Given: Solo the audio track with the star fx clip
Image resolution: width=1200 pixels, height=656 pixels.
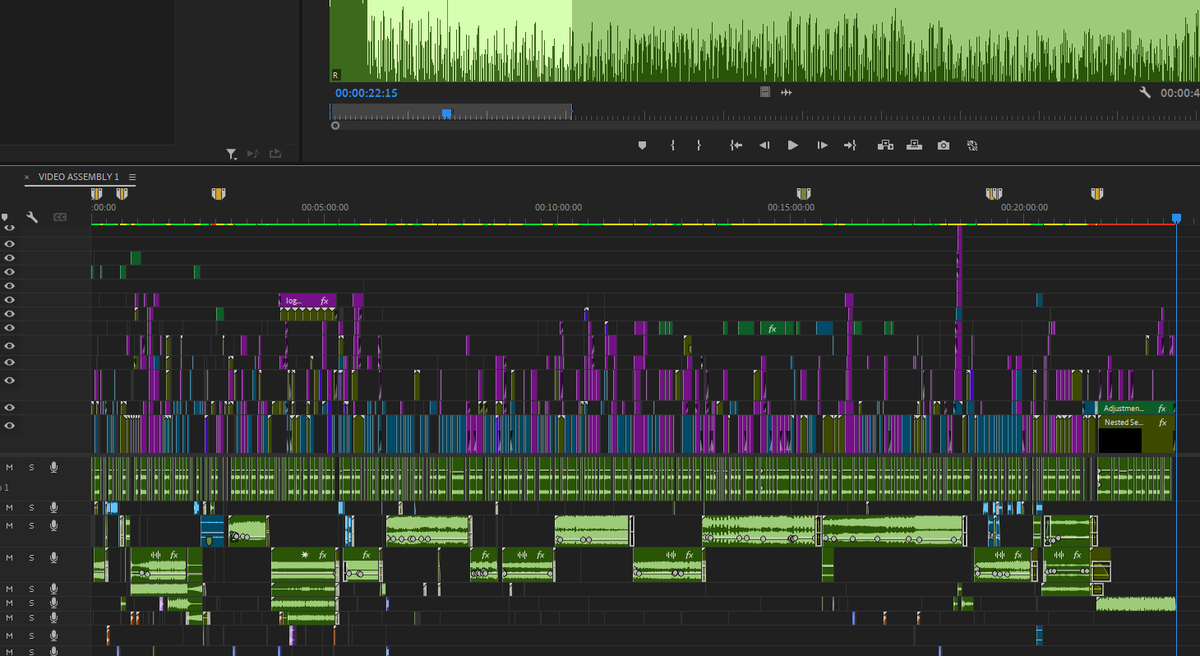Looking at the screenshot, I should pyautogui.click(x=31, y=557).
